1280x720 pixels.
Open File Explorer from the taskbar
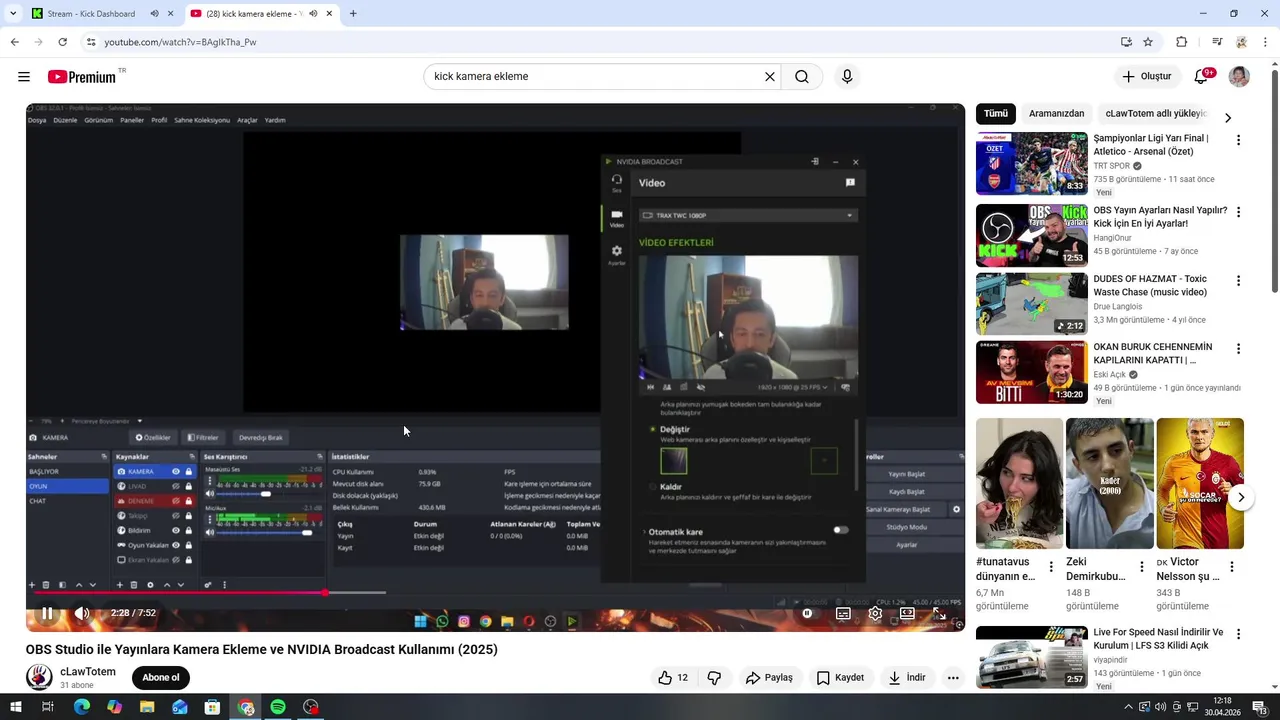point(147,707)
